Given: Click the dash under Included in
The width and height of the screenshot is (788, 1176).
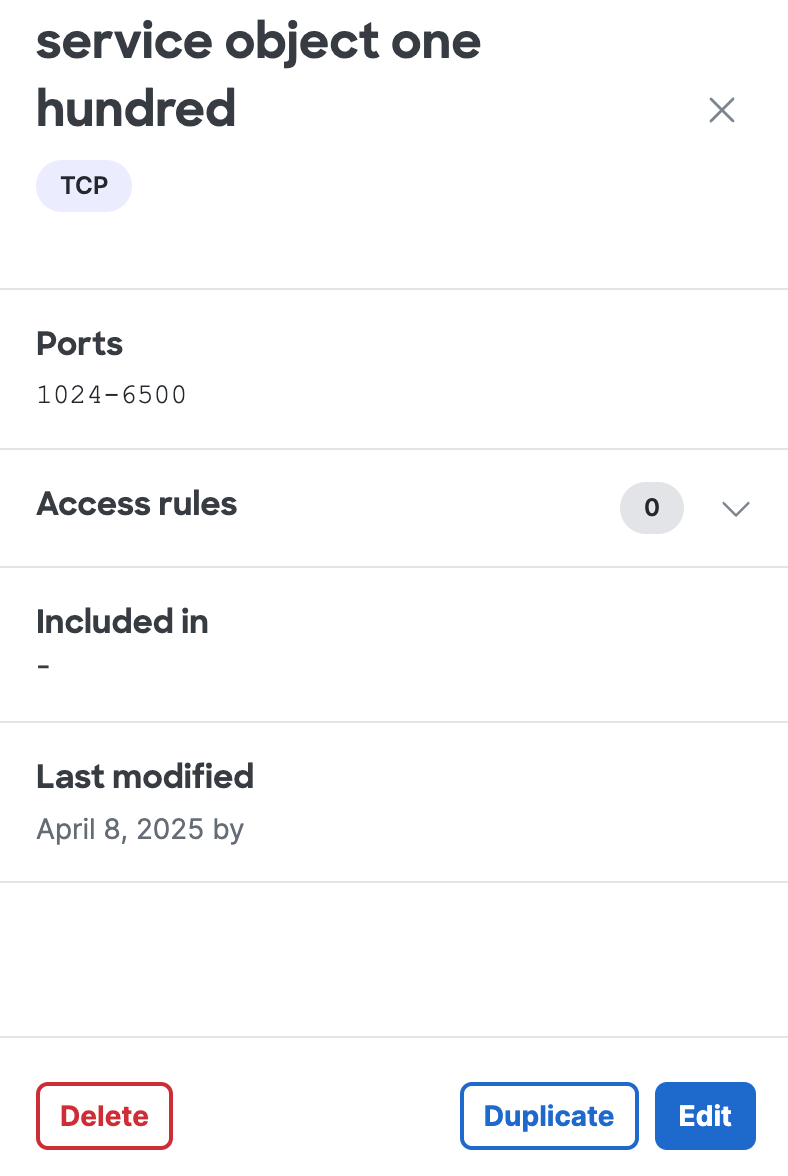Looking at the screenshot, I should pos(43,665).
